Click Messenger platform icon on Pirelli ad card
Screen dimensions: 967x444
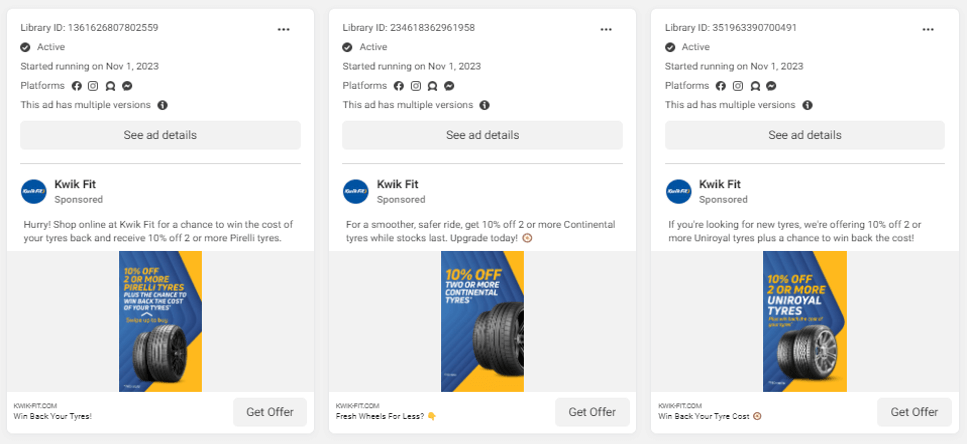127,86
